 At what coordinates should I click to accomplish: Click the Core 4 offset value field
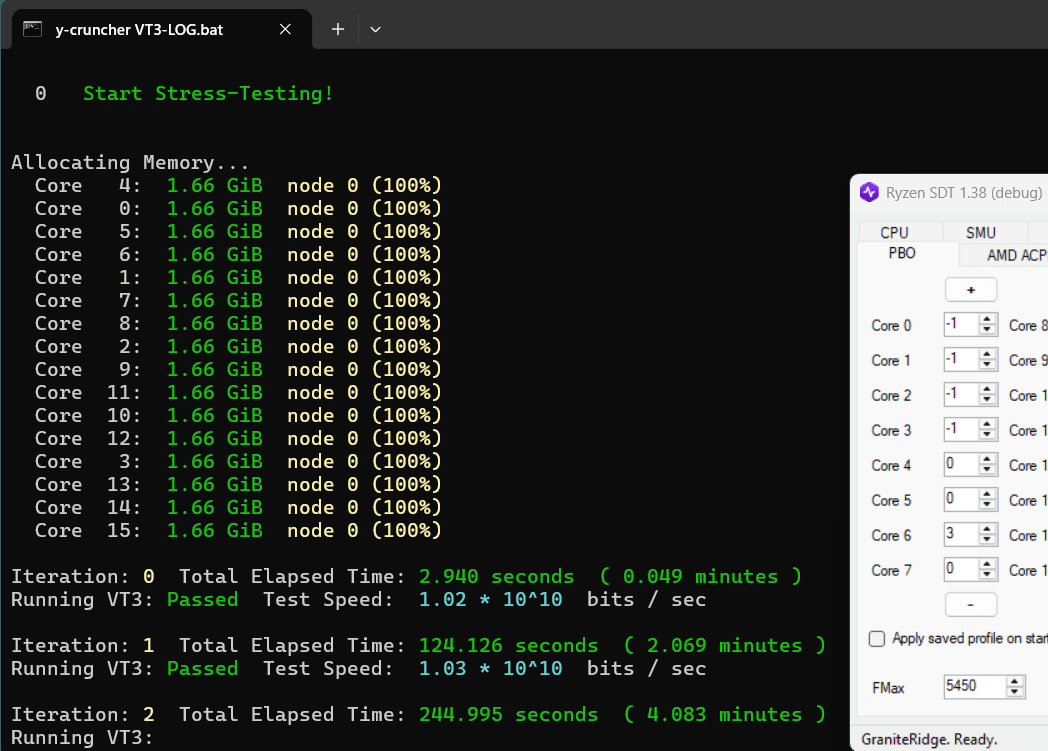[x=962, y=464]
